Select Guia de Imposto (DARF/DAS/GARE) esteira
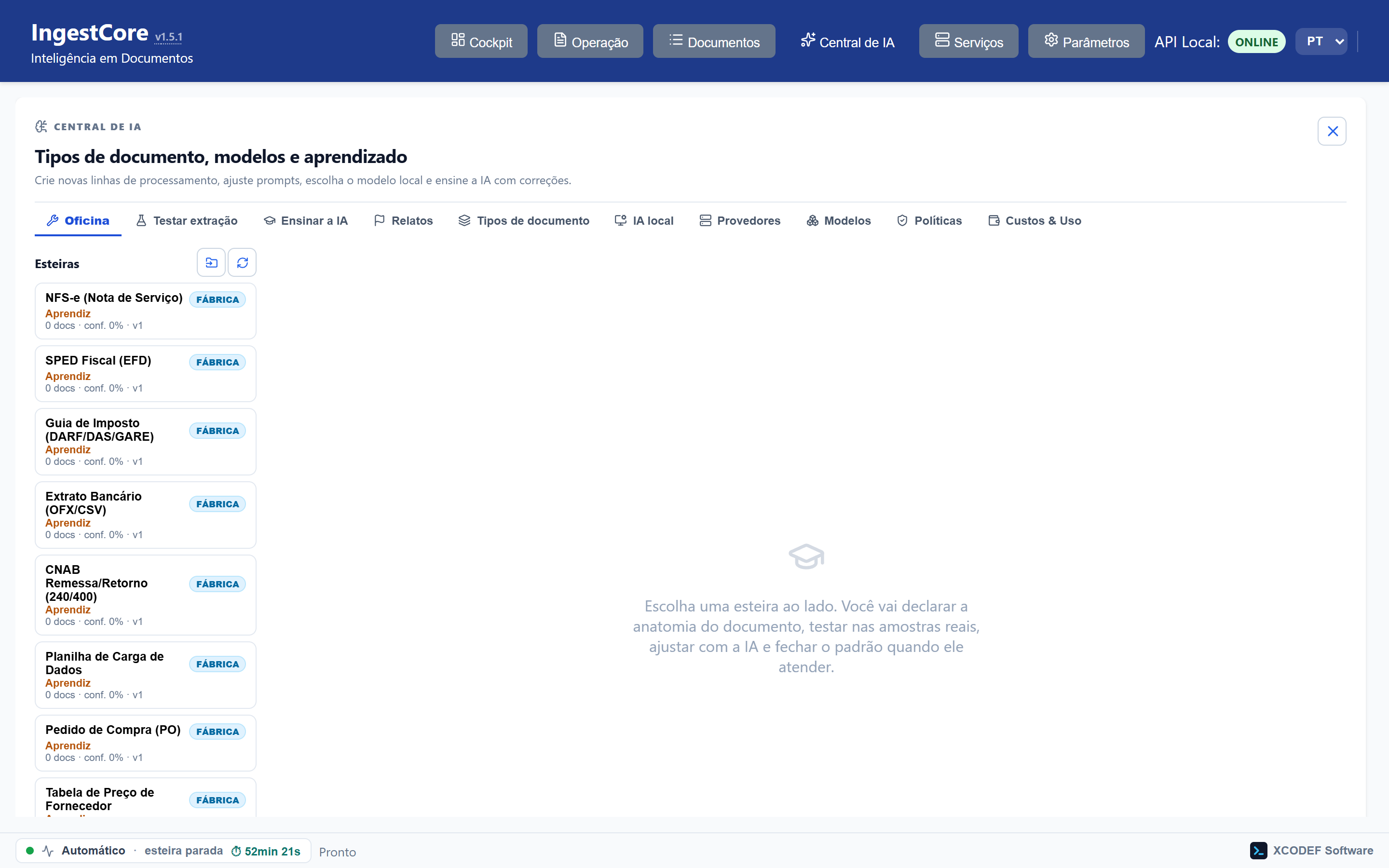This screenshot has width=1389, height=868. pyautogui.click(x=146, y=441)
